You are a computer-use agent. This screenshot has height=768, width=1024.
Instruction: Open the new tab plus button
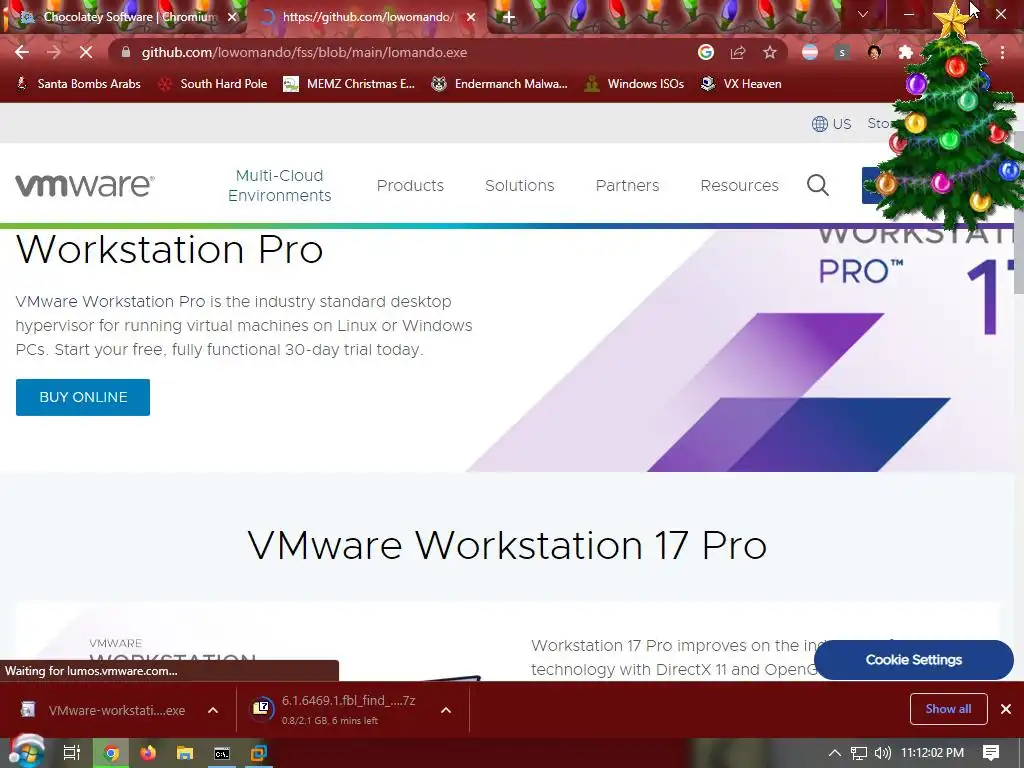point(509,18)
